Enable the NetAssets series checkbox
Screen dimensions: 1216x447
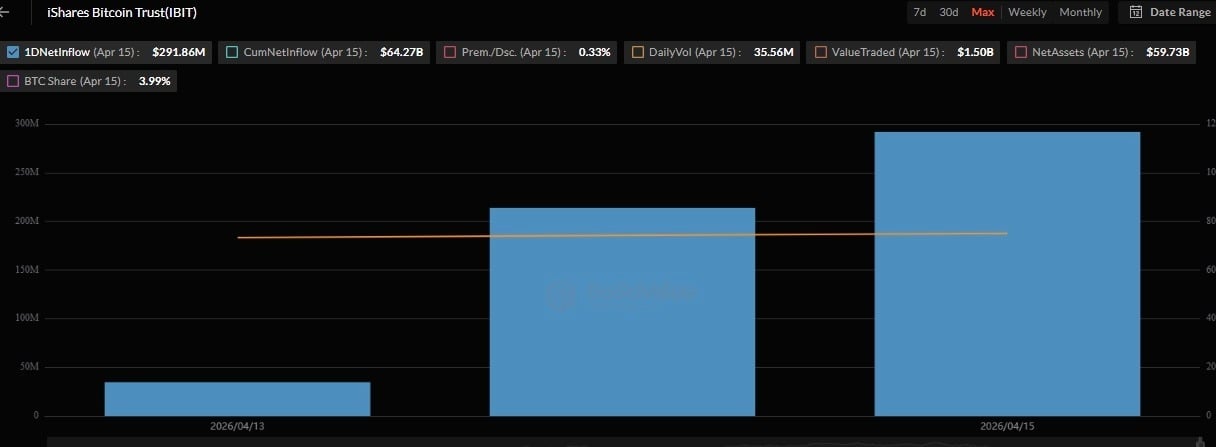click(x=1021, y=51)
